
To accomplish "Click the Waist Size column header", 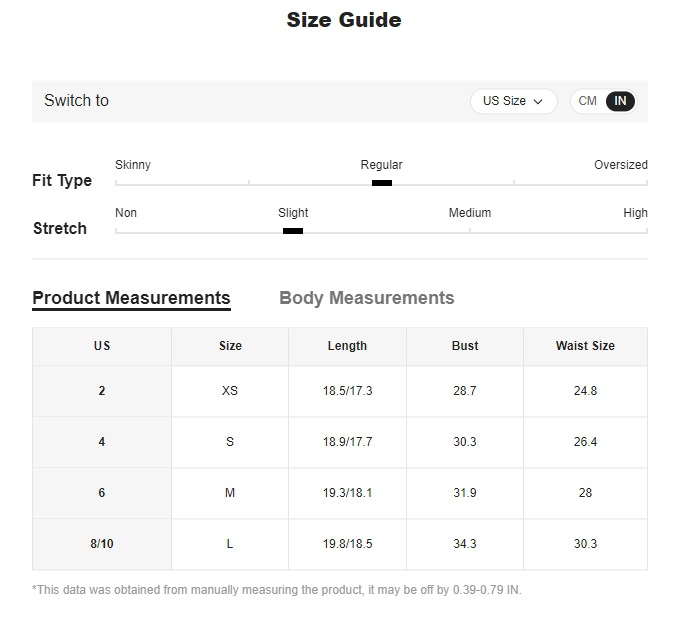I will tap(585, 346).
